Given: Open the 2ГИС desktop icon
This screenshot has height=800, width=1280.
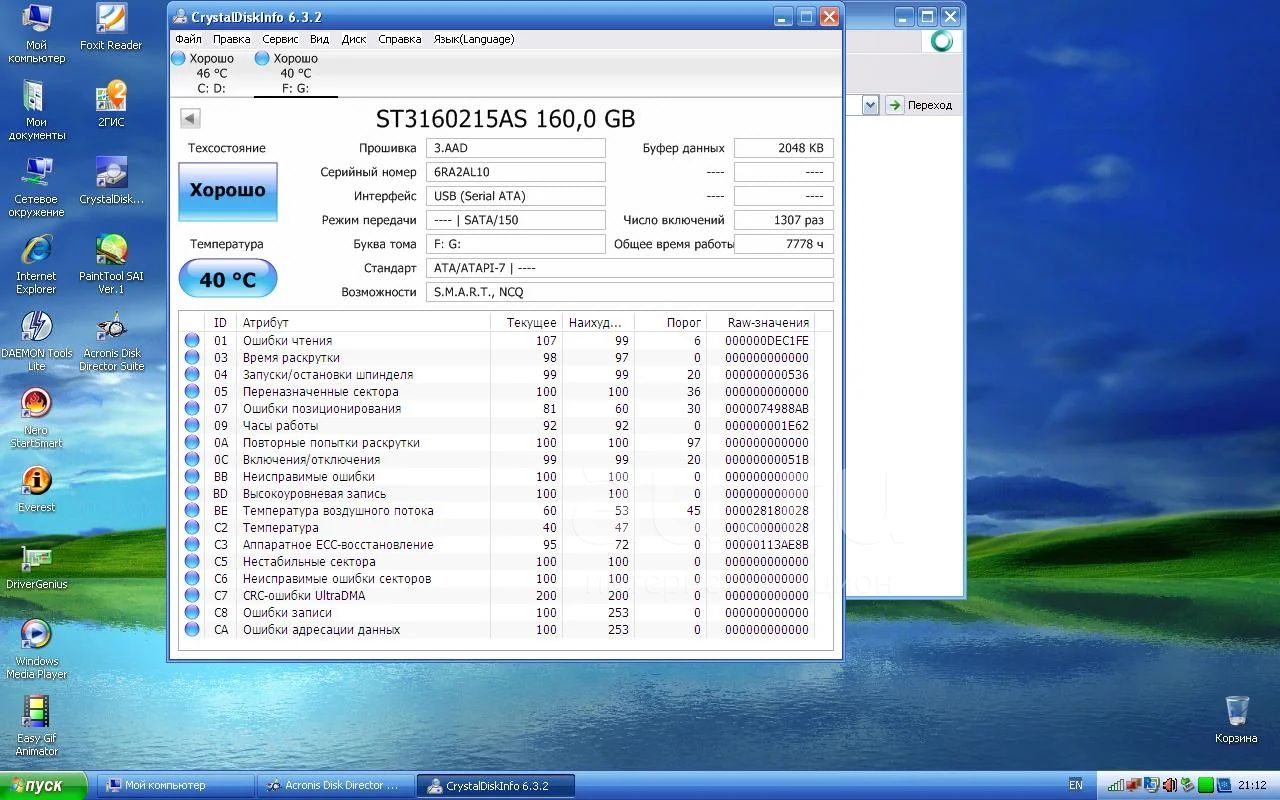Looking at the screenshot, I should 111,104.
